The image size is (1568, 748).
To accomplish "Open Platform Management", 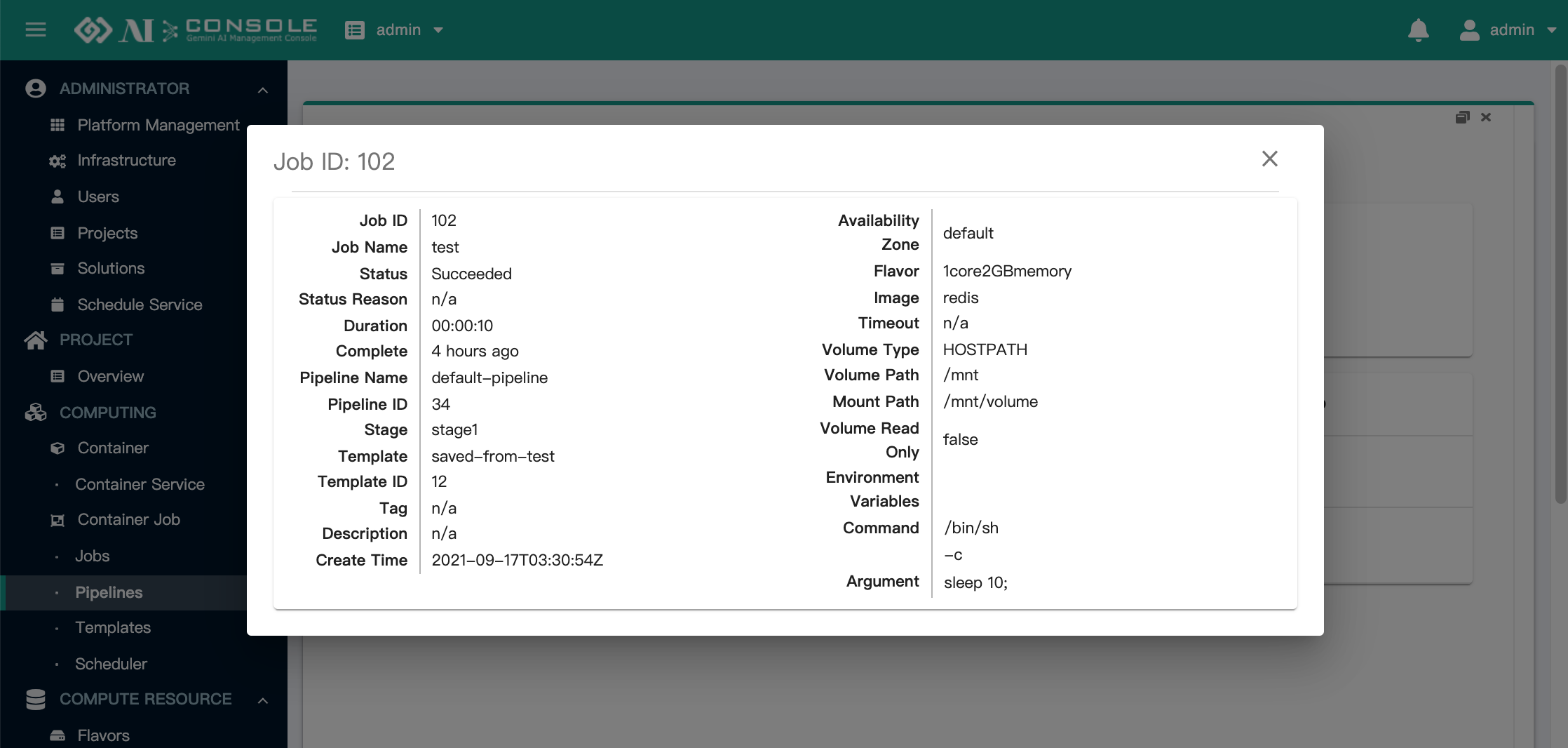I will pyautogui.click(x=158, y=125).
